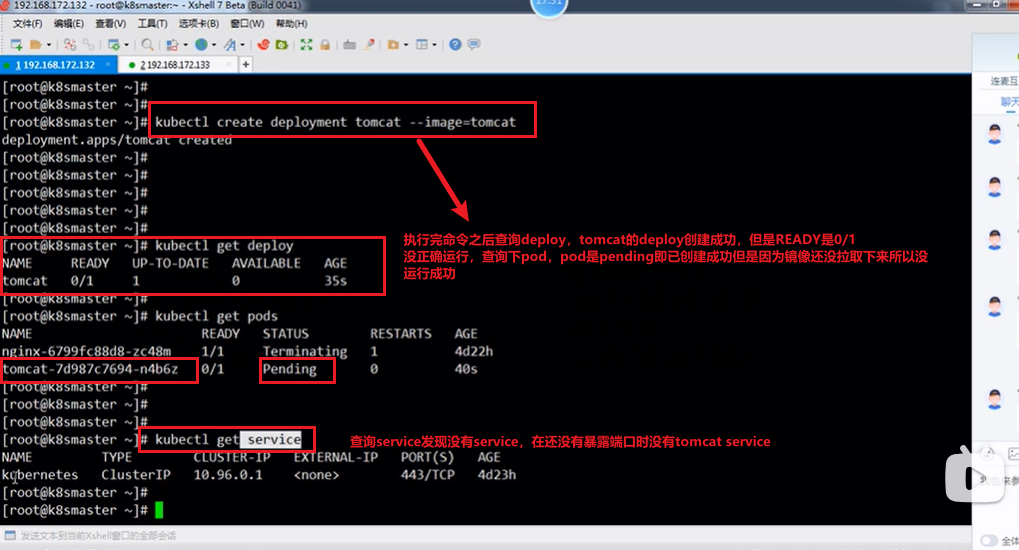Viewport: 1019px width, 550px height.
Task: Click the highlighted word 'service' in the terminal
Action: point(274,439)
